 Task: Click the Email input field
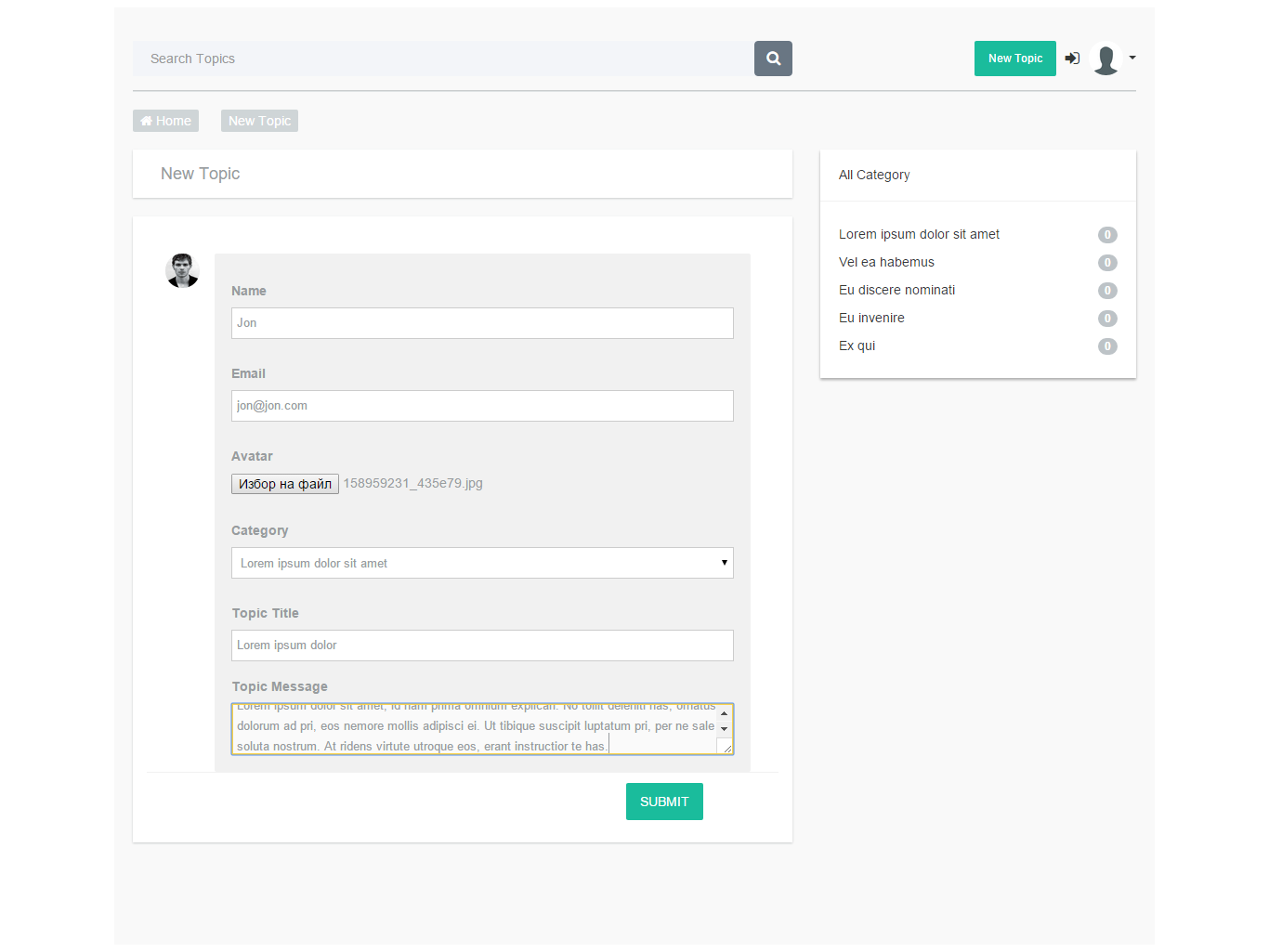481,406
